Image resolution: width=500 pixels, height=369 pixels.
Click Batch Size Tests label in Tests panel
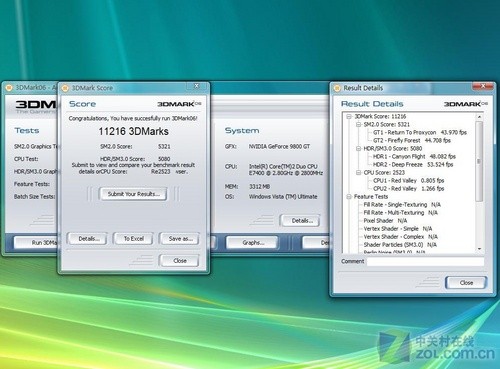pos(34,197)
